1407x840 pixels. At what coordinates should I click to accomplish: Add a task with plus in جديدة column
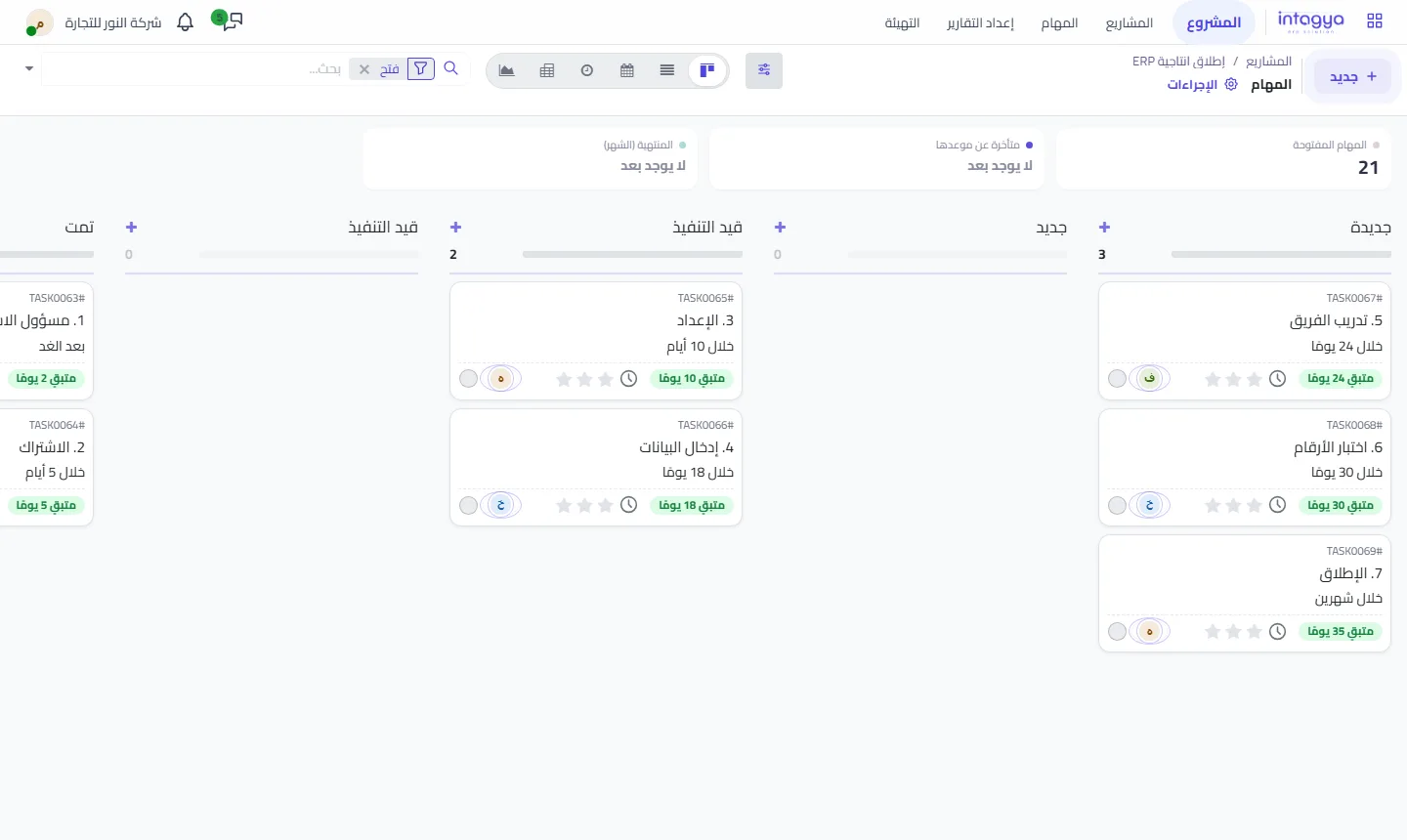(x=1105, y=228)
